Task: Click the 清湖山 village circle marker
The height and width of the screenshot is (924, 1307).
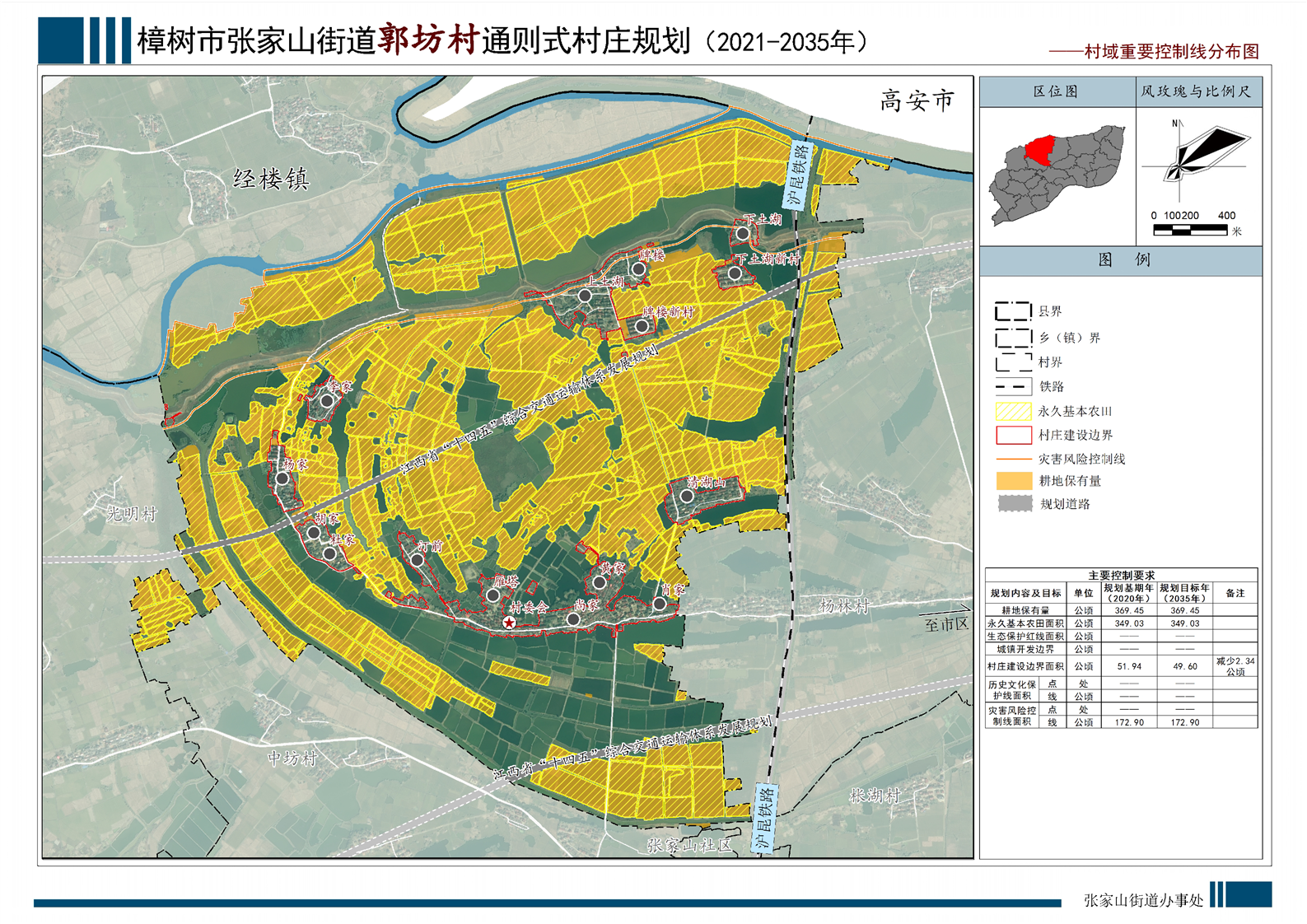Action: pyautogui.click(x=686, y=497)
